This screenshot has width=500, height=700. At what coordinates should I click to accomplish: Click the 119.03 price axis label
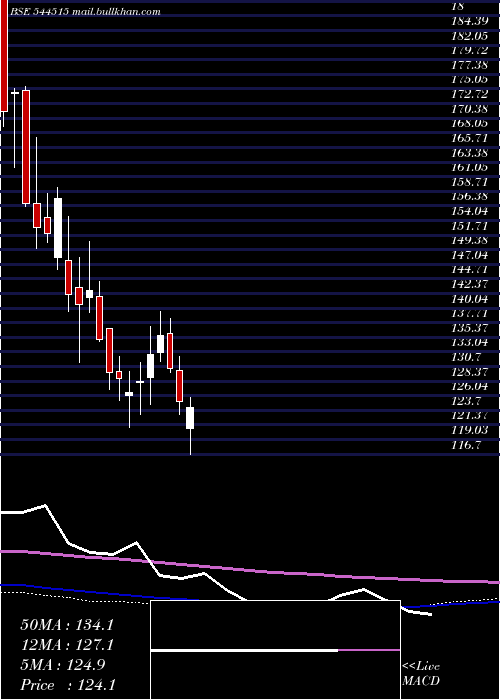click(x=471, y=430)
